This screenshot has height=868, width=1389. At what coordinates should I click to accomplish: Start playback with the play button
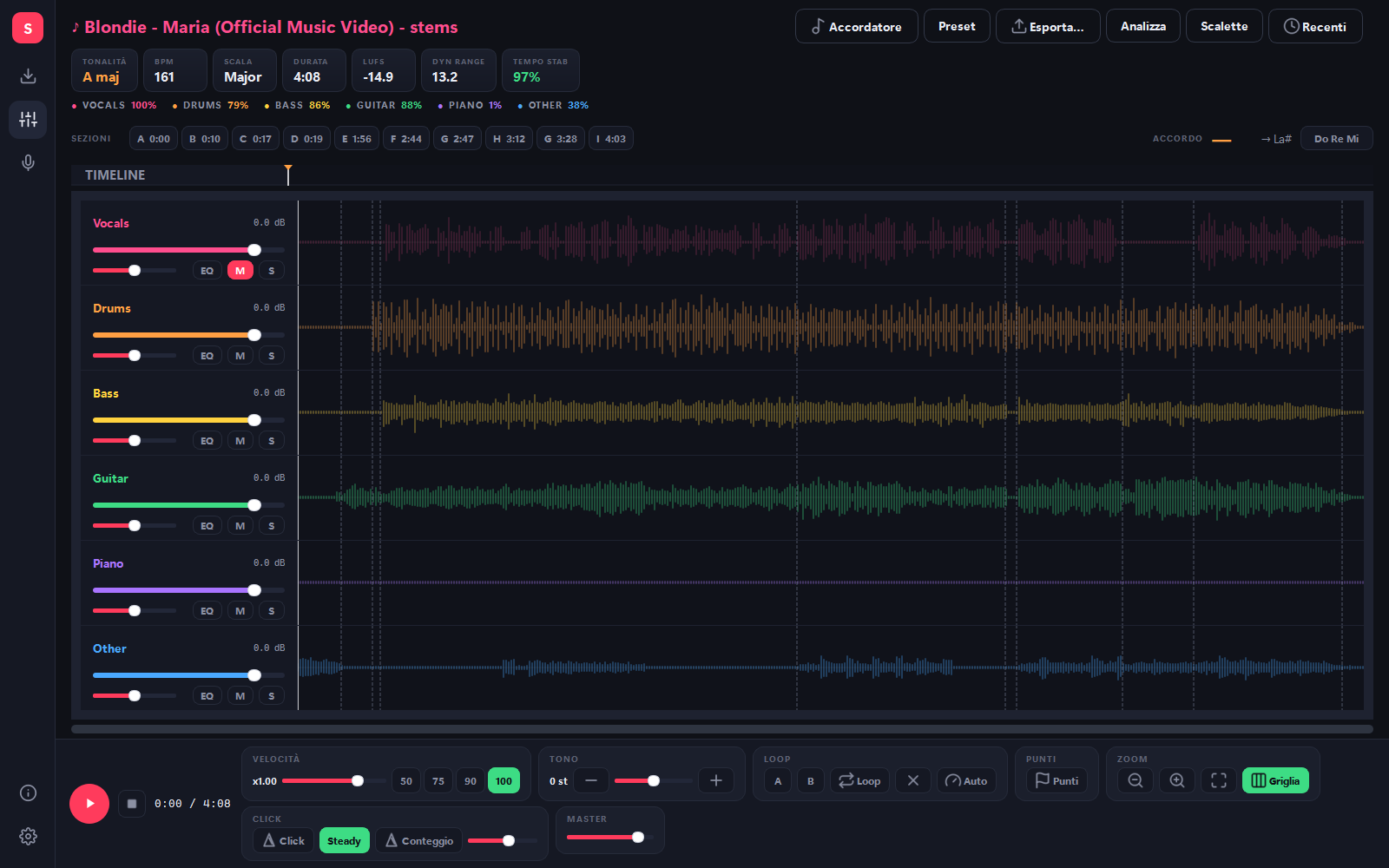[x=89, y=804]
